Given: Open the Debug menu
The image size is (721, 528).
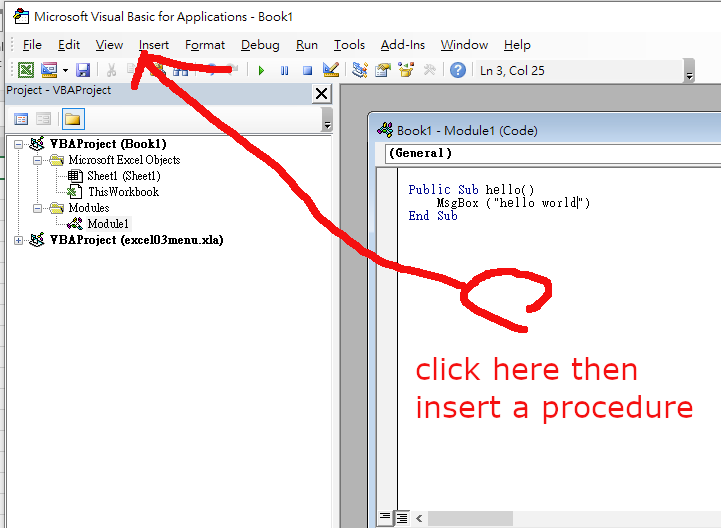Looking at the screenshot, I should tap(260, 45).
